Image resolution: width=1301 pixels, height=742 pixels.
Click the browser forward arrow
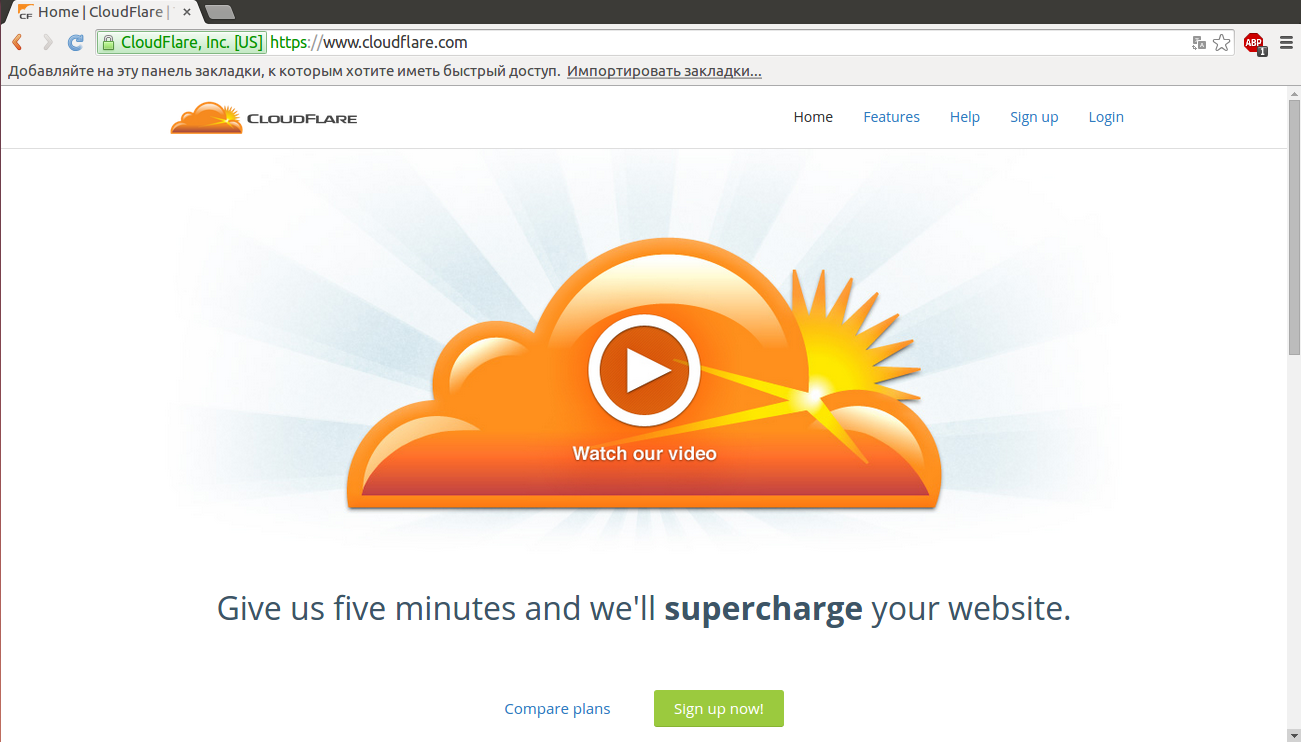[46, 42]
